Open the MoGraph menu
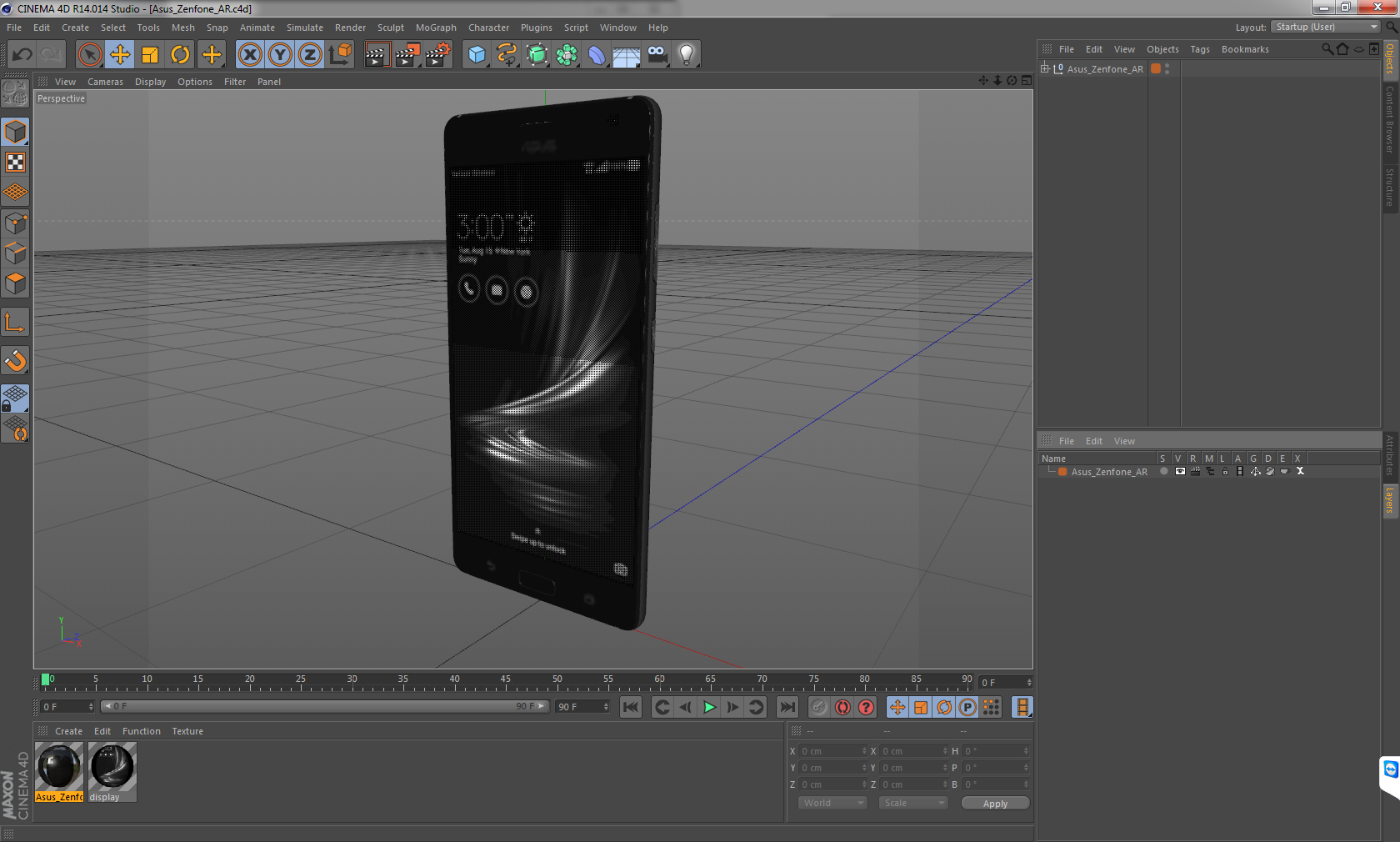This screenshot has height=842, width=1400. point(436,28)
